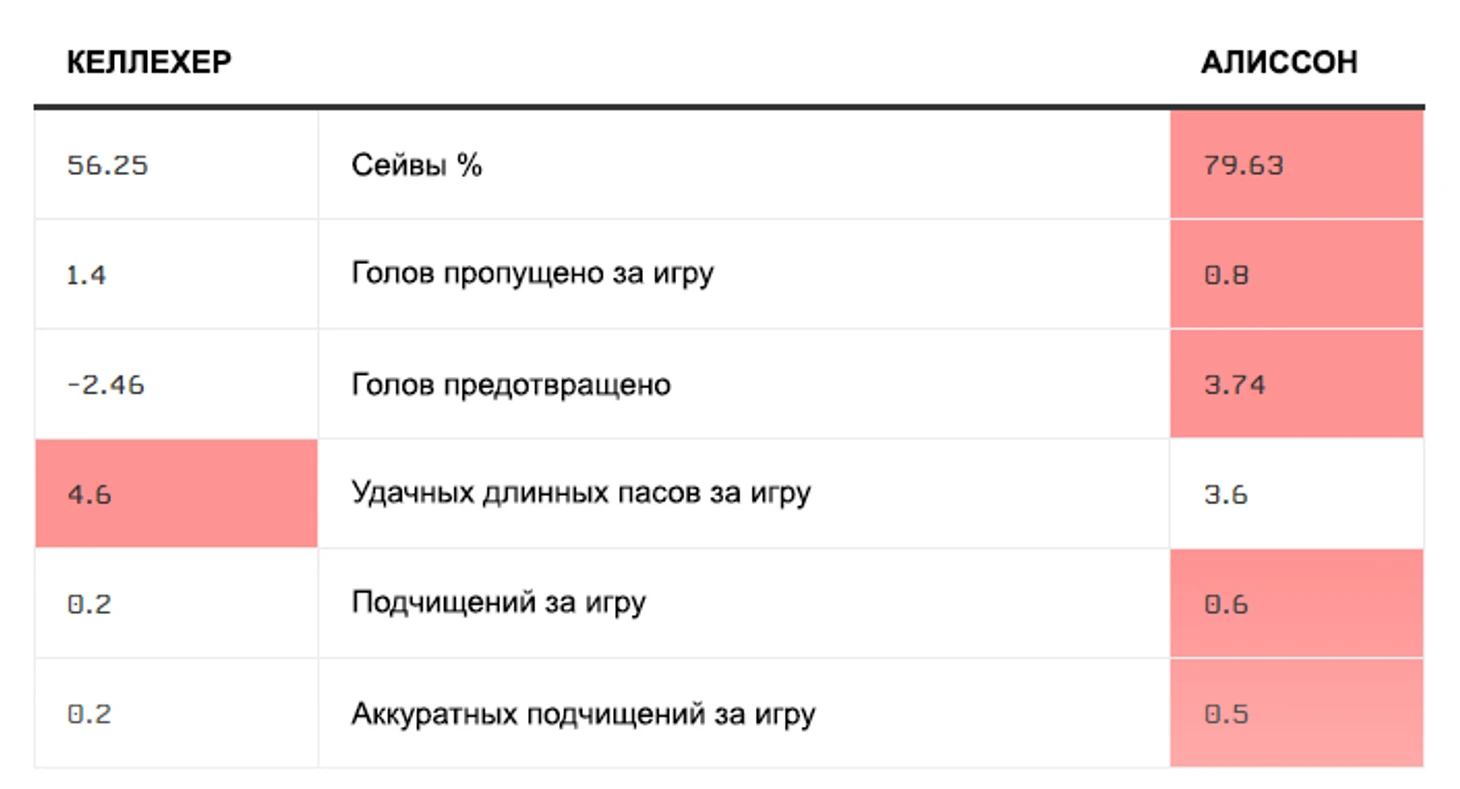Screen dimensions: 1460x789
Task: Select the Сейвы % row label
Action: [x=417, y=165]
